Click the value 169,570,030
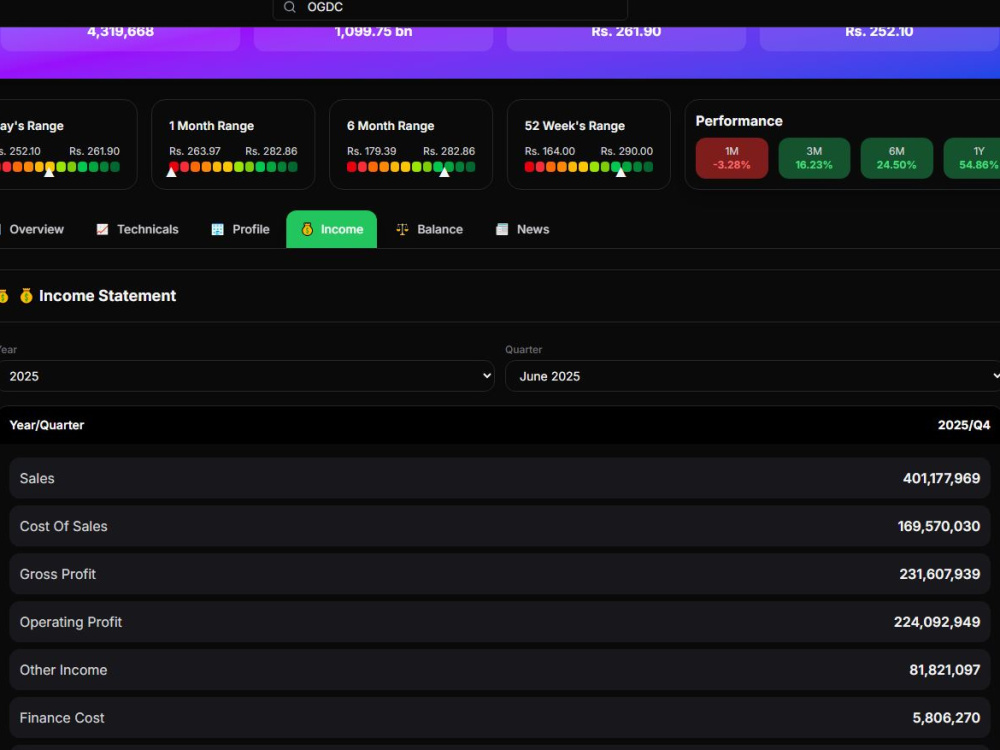 click(x=939, y=526)
